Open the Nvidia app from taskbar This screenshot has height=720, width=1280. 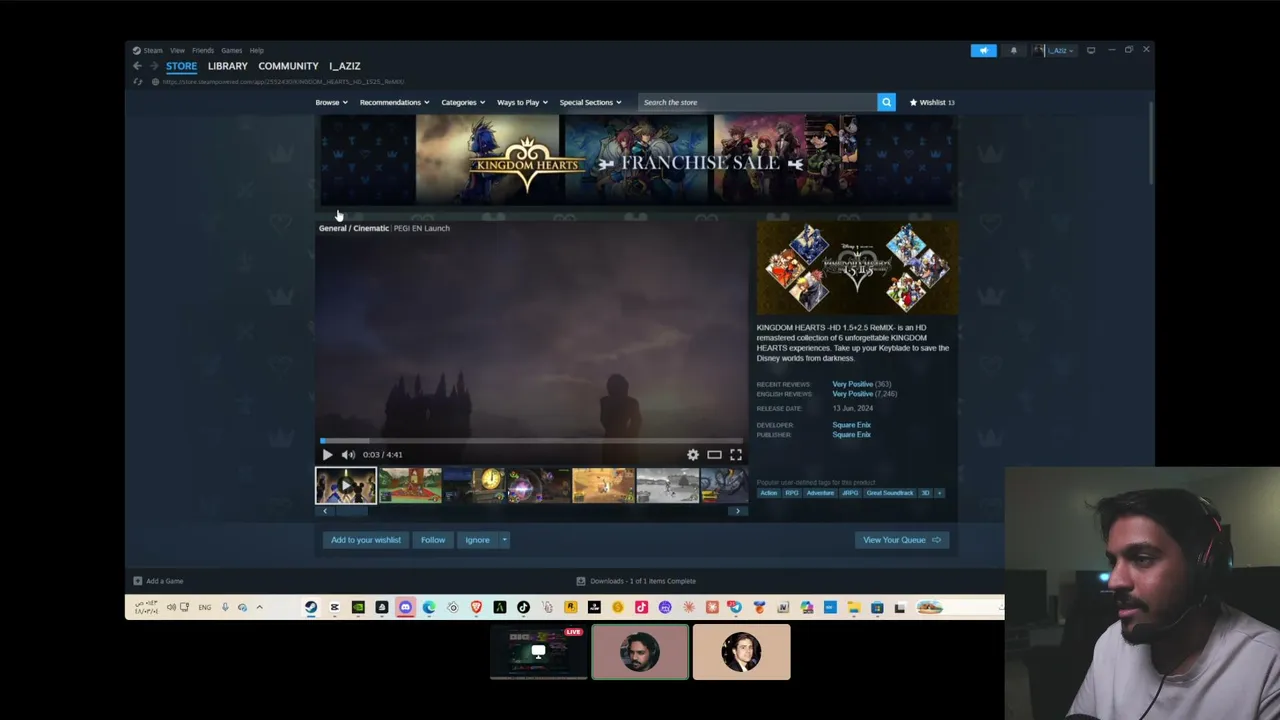358,607
